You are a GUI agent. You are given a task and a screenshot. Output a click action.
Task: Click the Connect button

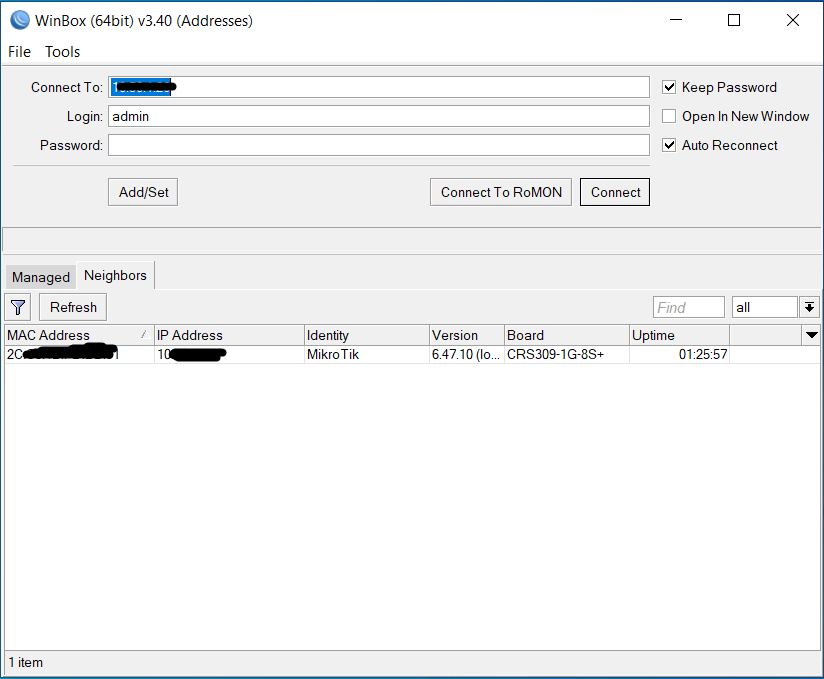(x=615, y=192)
